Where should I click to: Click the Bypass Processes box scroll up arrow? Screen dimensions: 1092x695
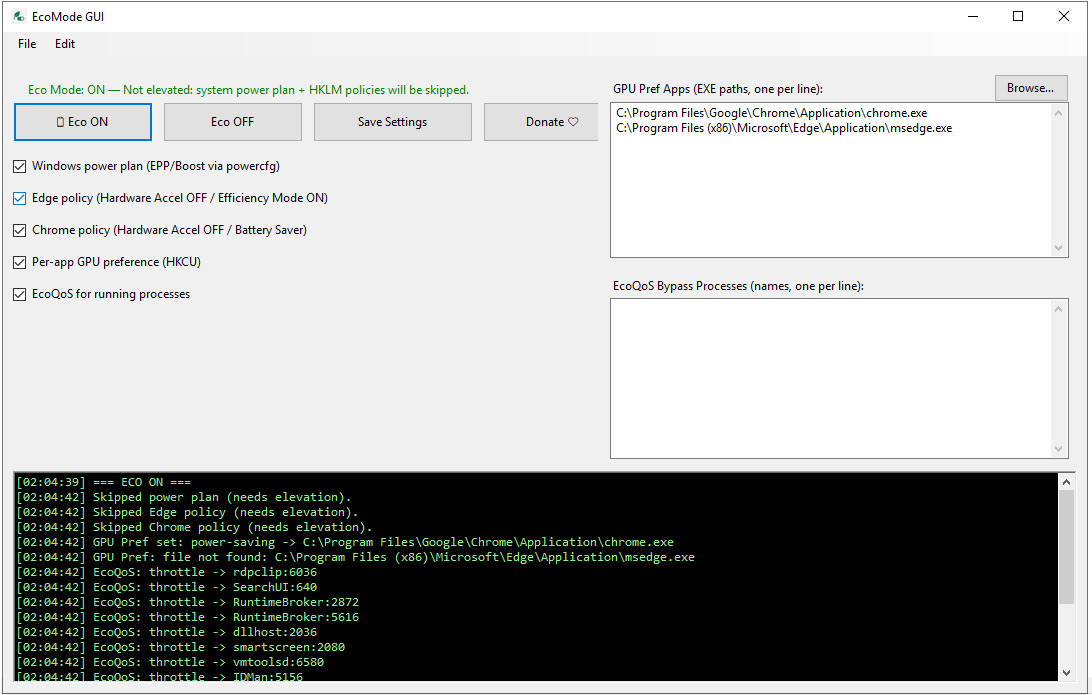(1059, 309)
